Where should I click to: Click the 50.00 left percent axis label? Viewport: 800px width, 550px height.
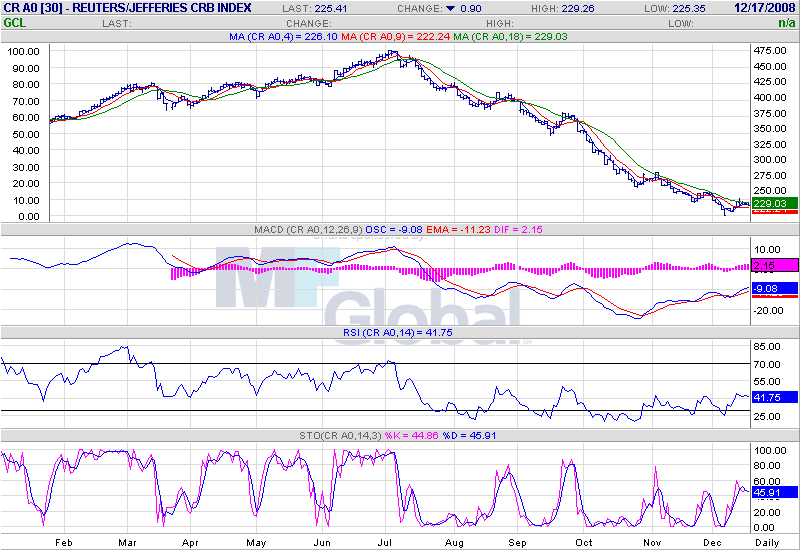[26, 134]
